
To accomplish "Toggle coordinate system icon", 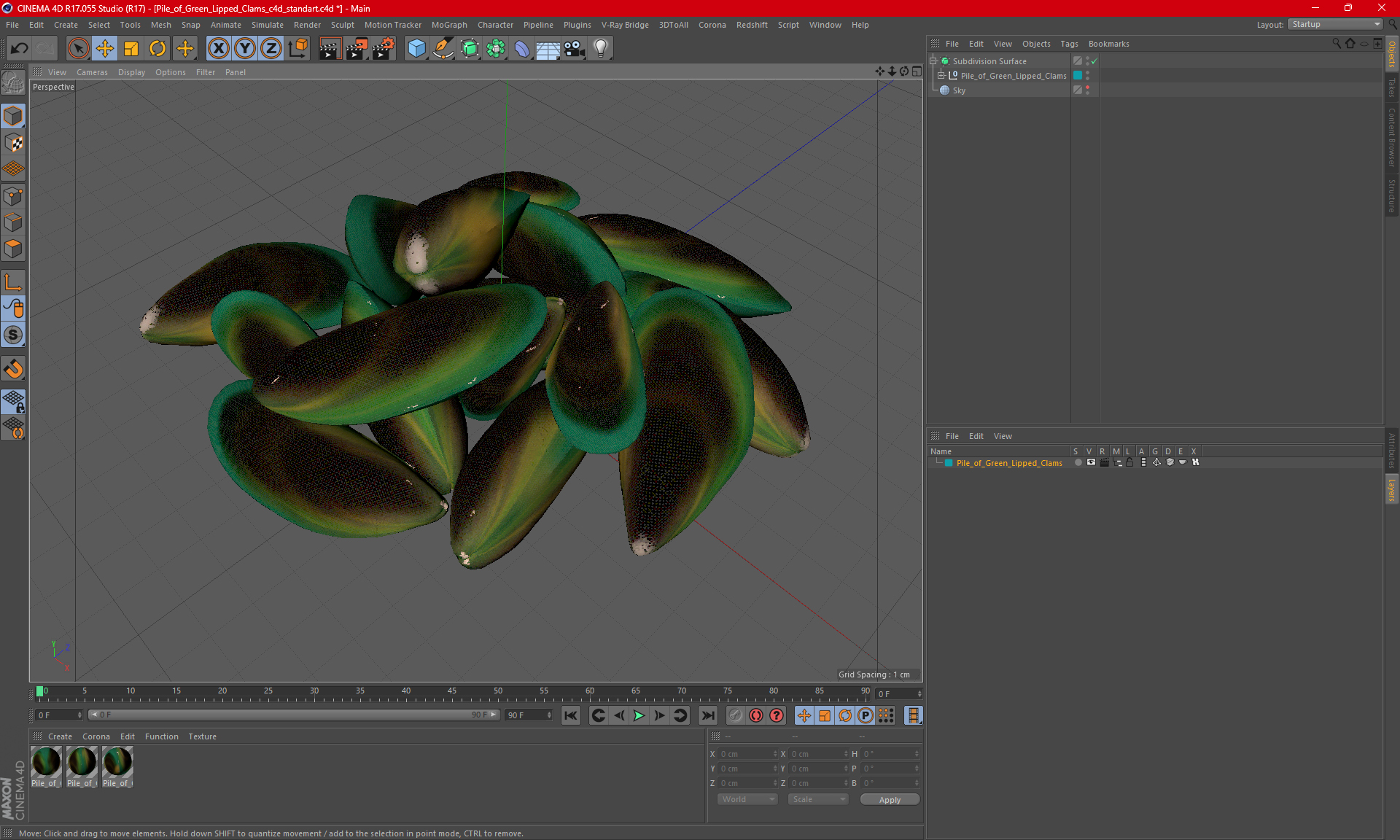I will pos(297,49).
